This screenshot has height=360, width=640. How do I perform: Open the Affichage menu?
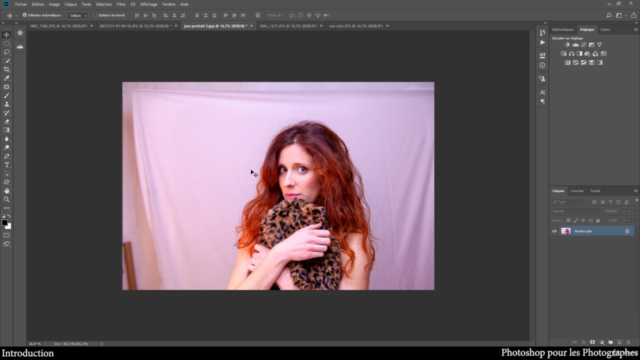point(149,4)
